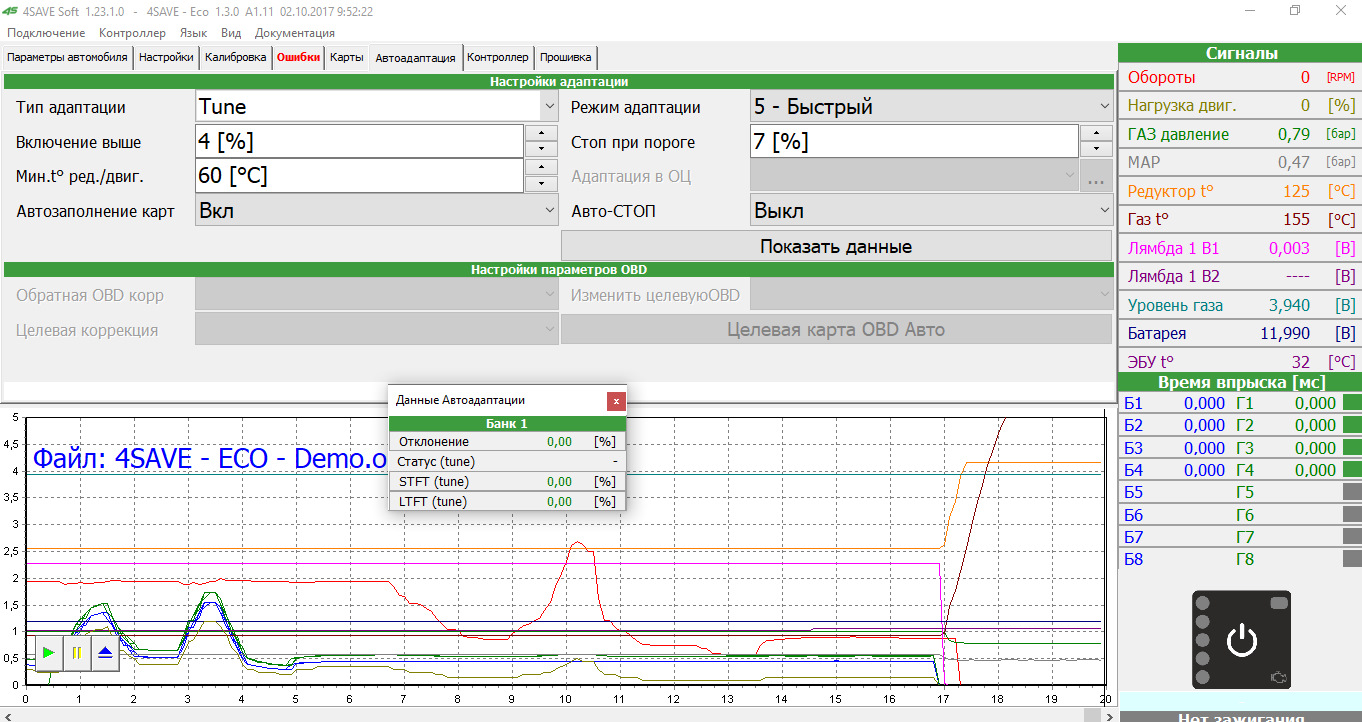Pause the graph playback

click(76, 653)
